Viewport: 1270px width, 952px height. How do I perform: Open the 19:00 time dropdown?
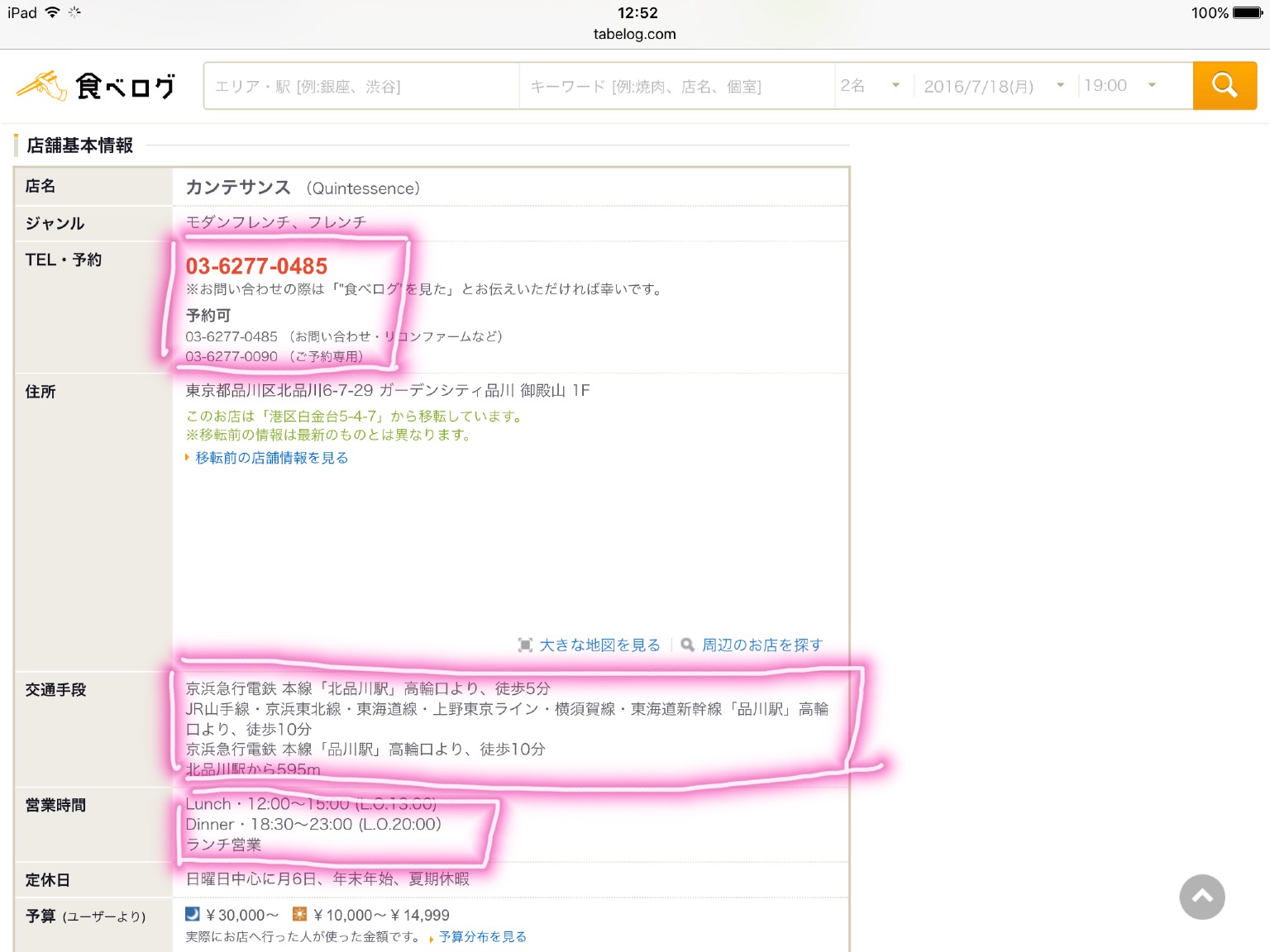1120,86
